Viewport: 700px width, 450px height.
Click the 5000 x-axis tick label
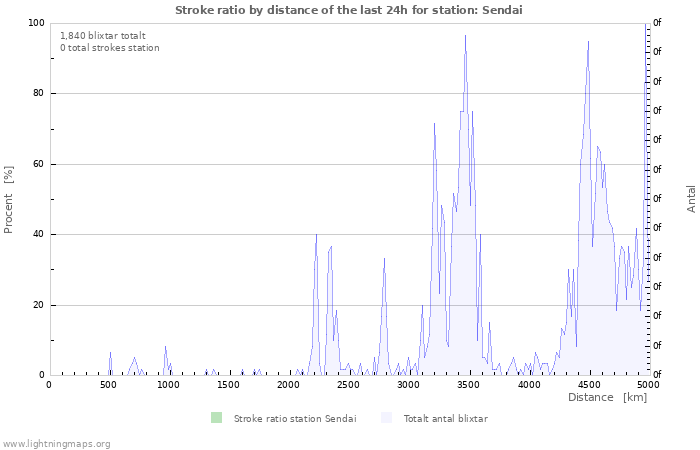[648, 385]
